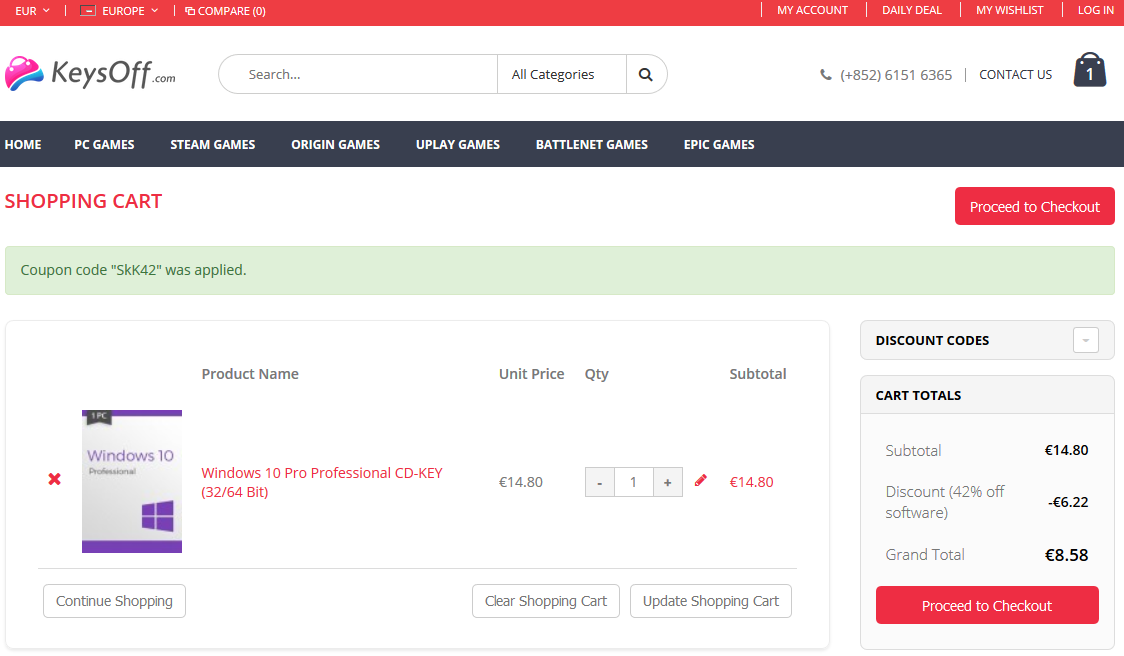Click the Grand Total €8.58 value
1124x656 pixels.
coord(1066,555)
